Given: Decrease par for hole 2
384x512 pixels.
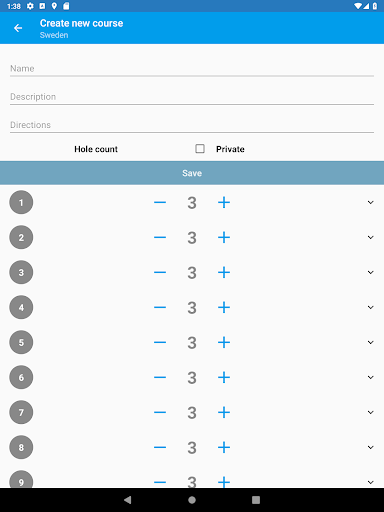Looking at the screenshot, I should click(160, 237).
